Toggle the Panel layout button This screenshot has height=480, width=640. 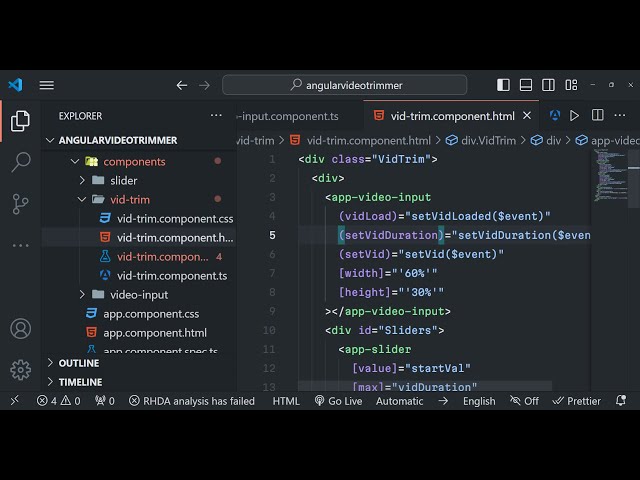(x=527, y=85)
